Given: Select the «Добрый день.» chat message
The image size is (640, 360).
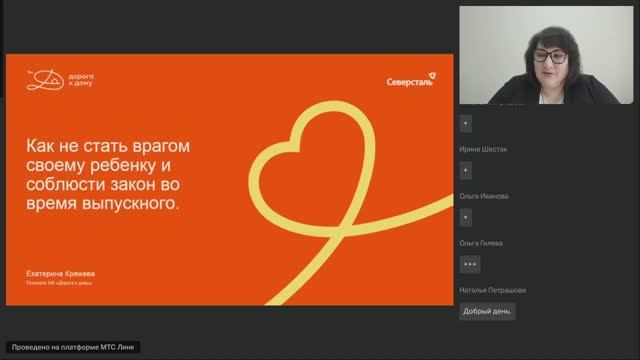Looking at the screenshot, I should (x=487, y=311).
